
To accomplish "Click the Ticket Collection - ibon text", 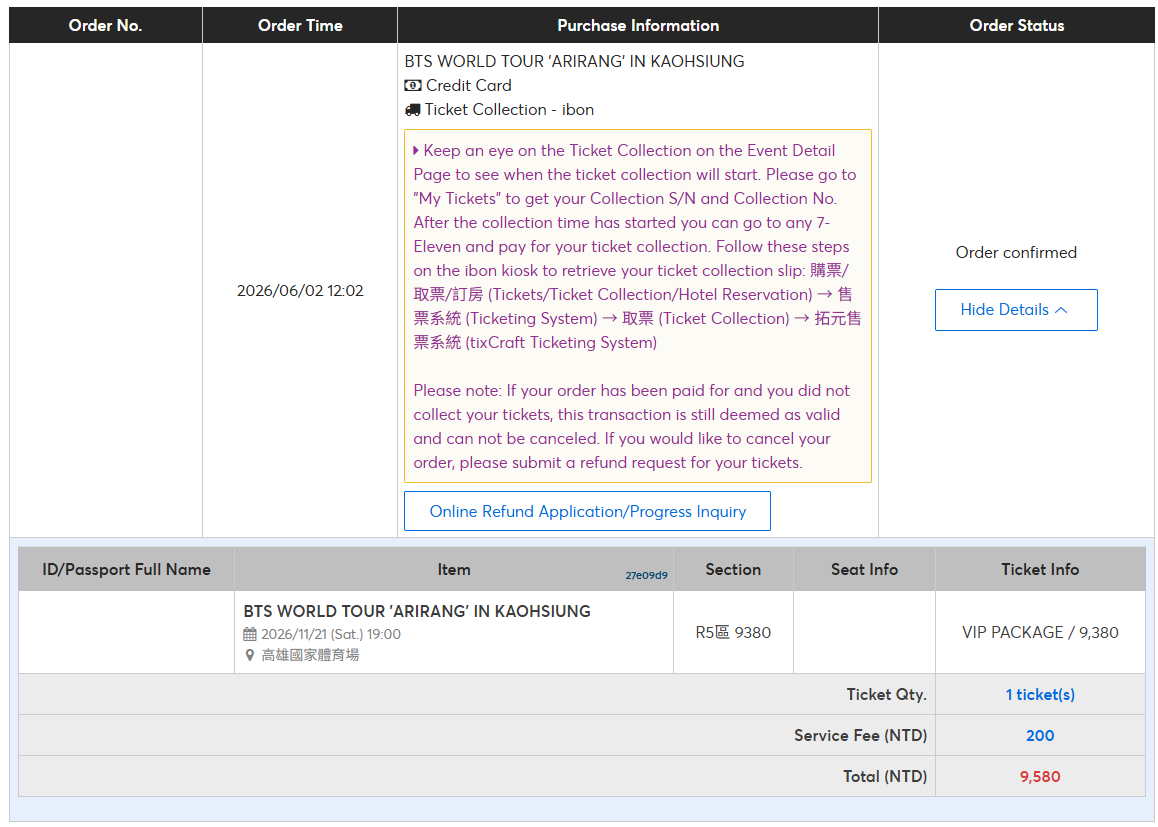I will 509,110.
